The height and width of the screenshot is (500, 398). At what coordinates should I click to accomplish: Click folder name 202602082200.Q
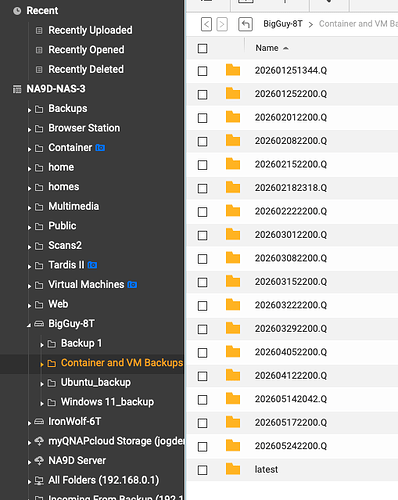coord(291,141)
